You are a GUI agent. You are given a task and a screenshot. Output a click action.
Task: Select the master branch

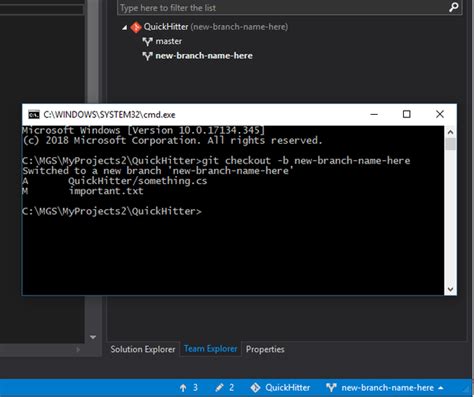pos(169,41)
